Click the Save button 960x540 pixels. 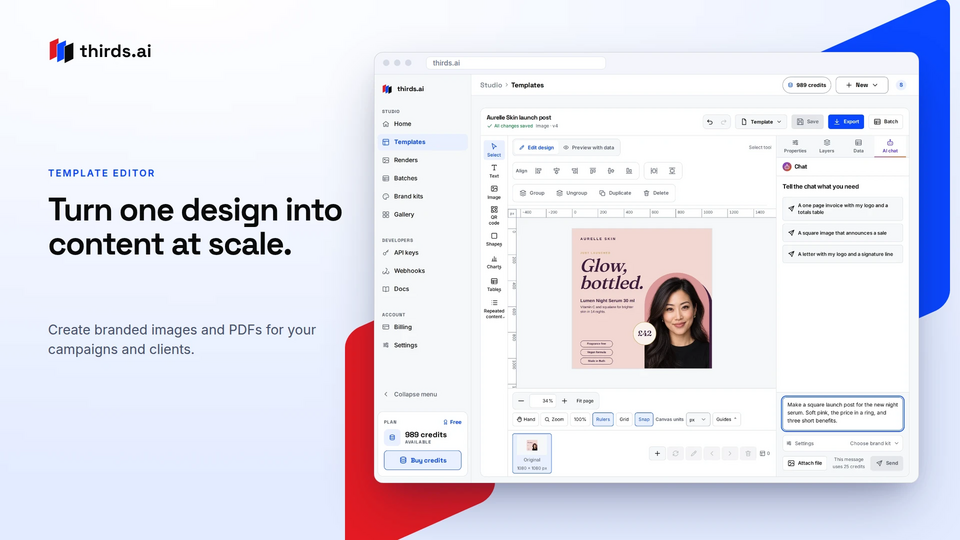pos(808,122)
